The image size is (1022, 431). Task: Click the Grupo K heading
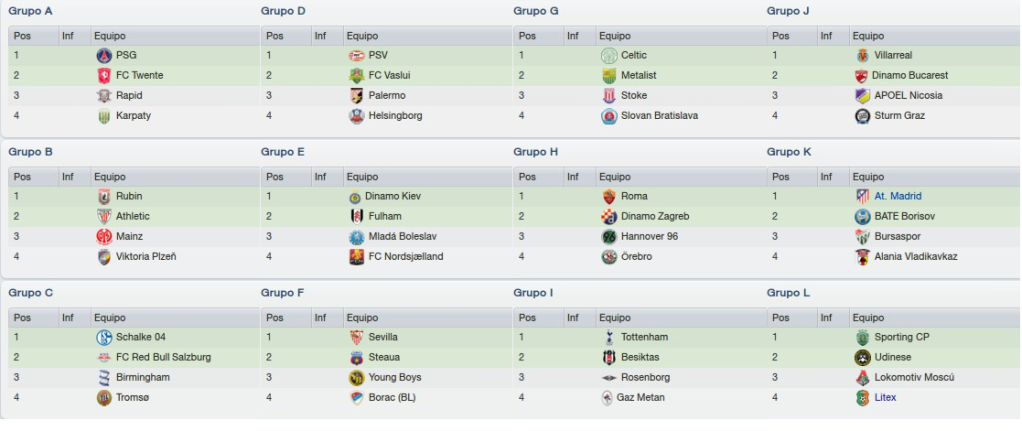tap(789, 152)
